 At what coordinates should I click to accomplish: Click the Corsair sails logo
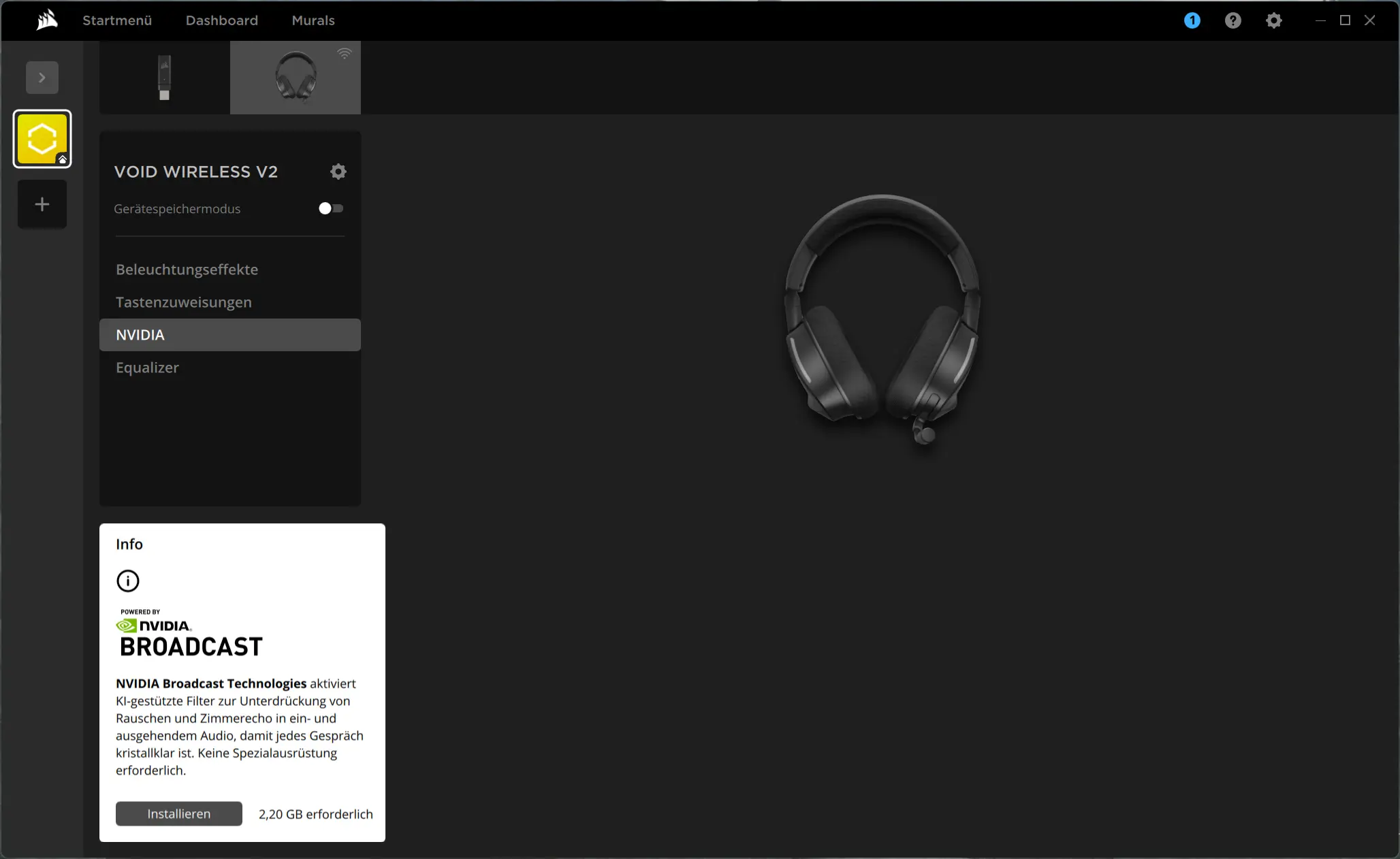[46, 20]
